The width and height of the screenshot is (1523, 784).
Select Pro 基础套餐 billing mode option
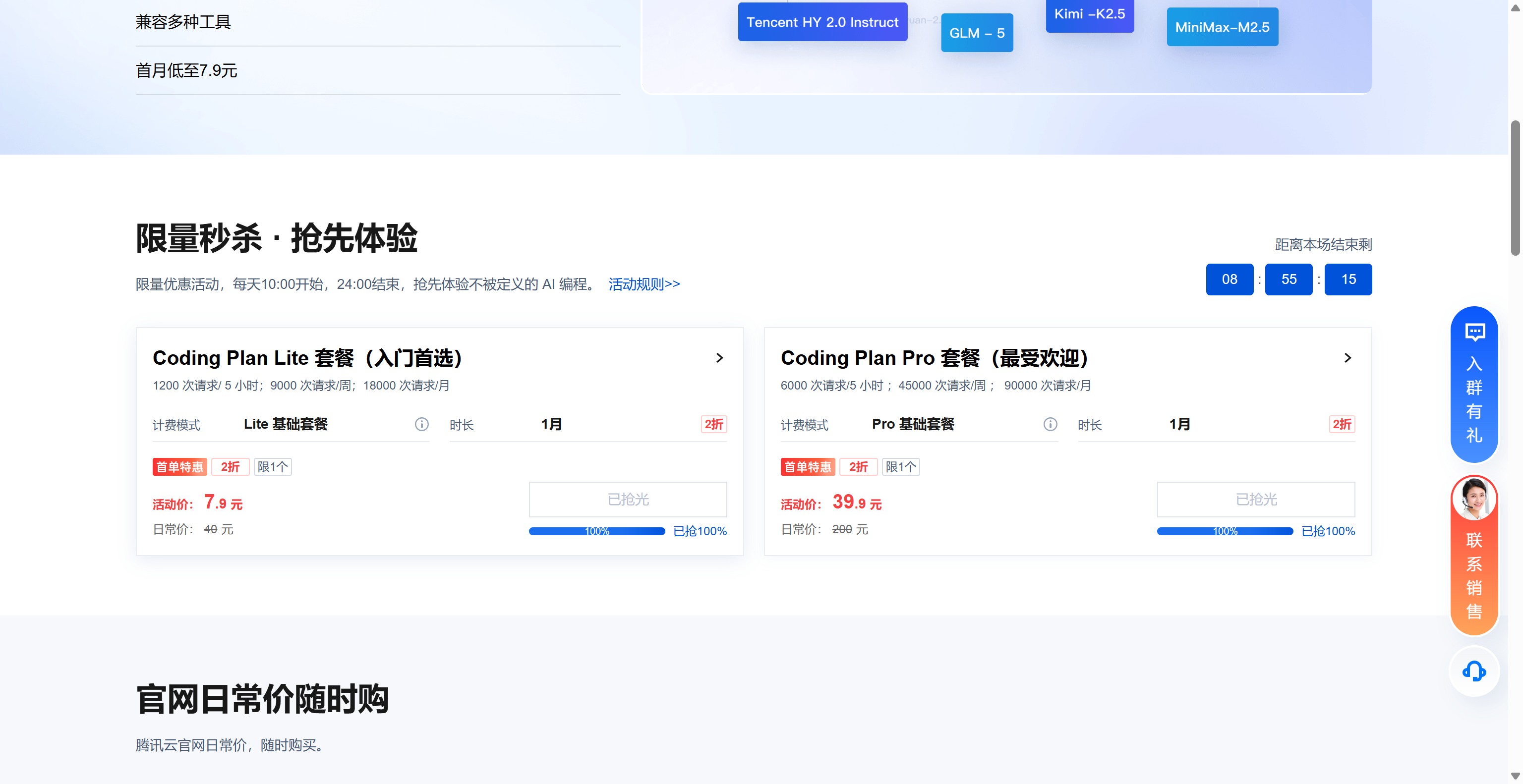pos(913,424)
